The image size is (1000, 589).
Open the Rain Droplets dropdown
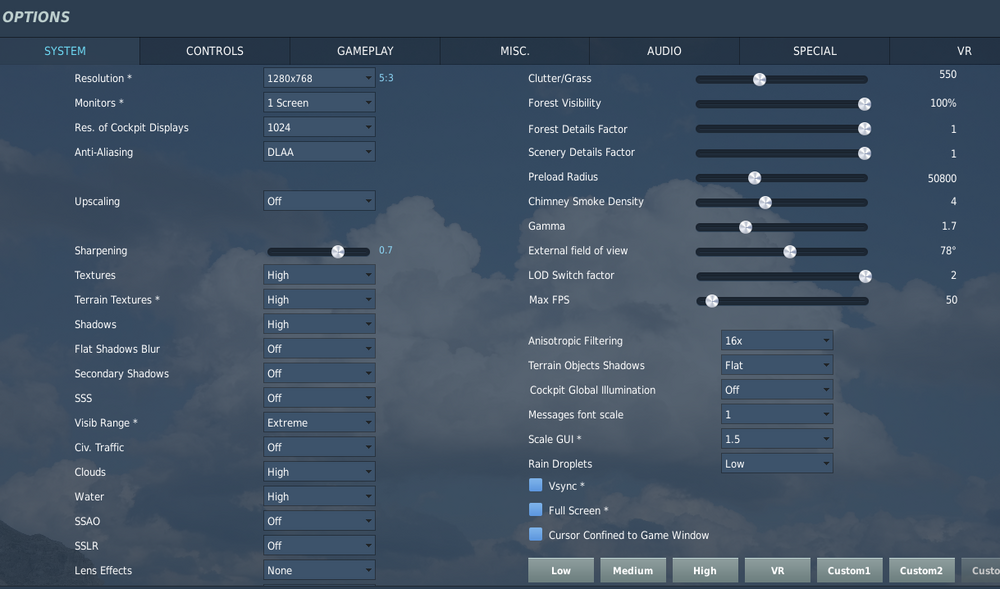777,463
